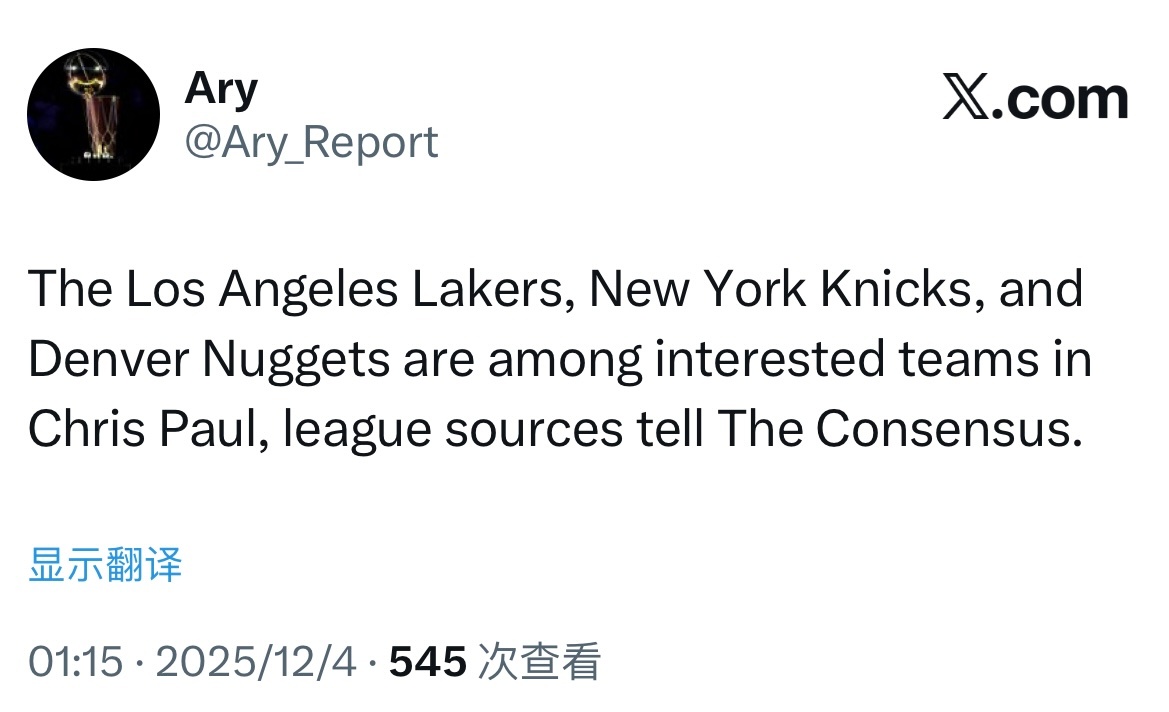The width and height of the screenshot is (1169, 712).
Task: Open the @Ary_Report handle
Action: click(311, 142)
